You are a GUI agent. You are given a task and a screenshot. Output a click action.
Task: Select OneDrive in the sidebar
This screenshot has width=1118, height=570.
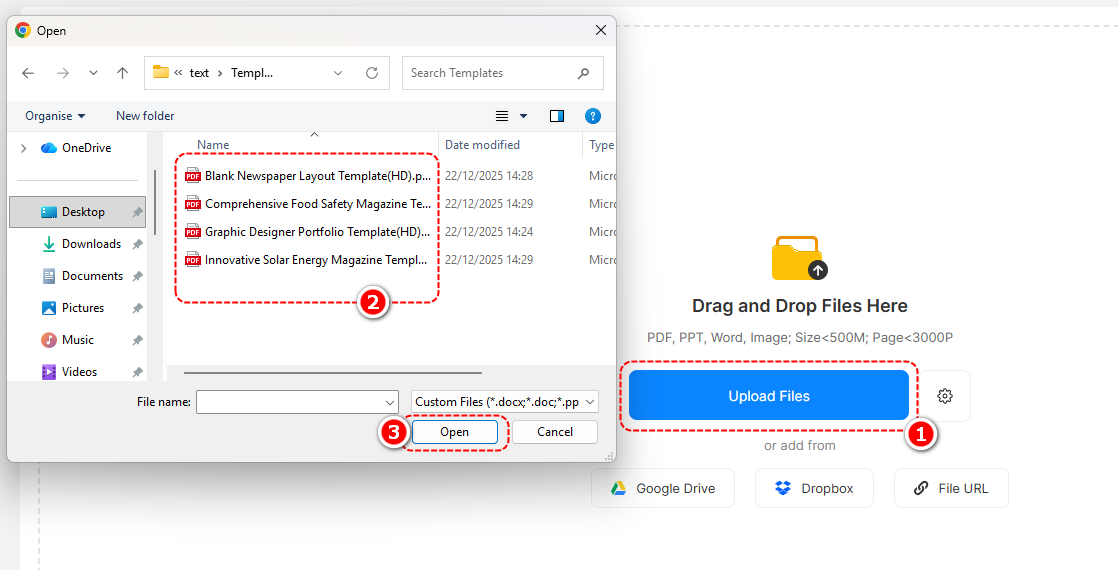76,148
